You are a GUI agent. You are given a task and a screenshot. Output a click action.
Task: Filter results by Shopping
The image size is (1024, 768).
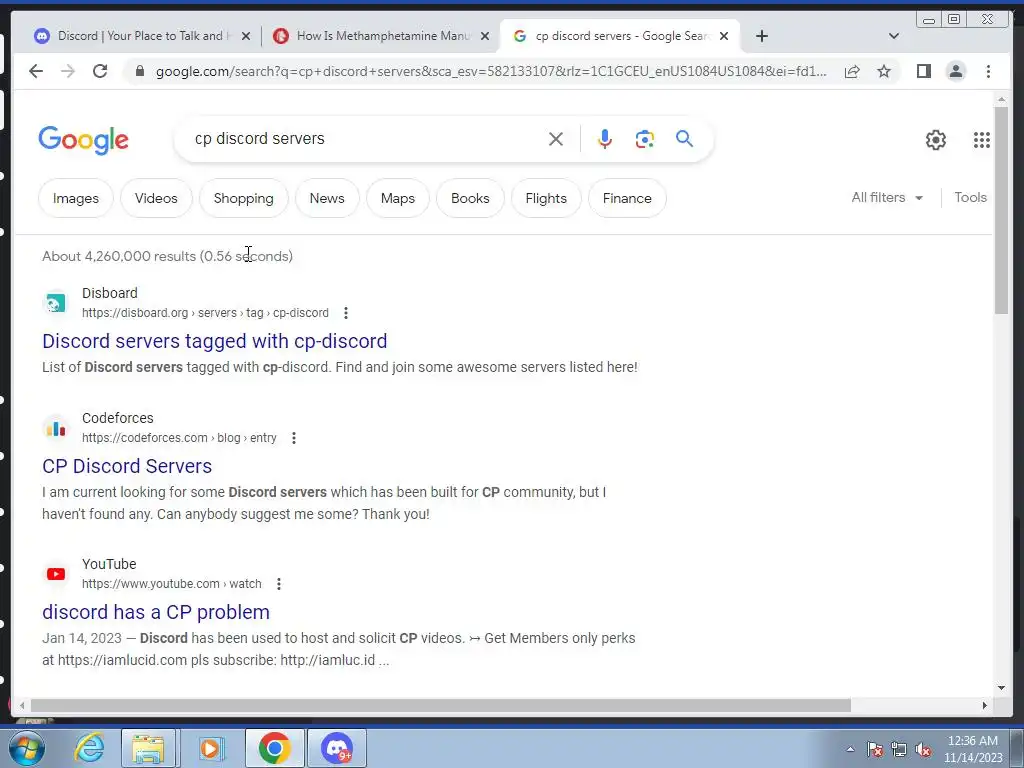(244, 198)
